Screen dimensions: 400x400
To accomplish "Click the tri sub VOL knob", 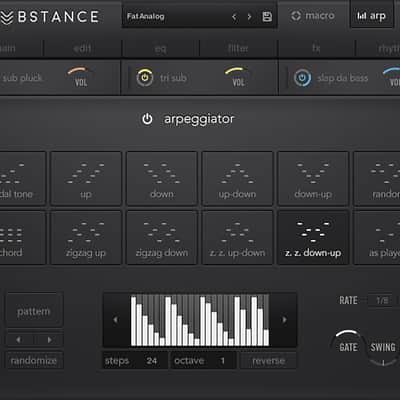I will tap(238, 77).
